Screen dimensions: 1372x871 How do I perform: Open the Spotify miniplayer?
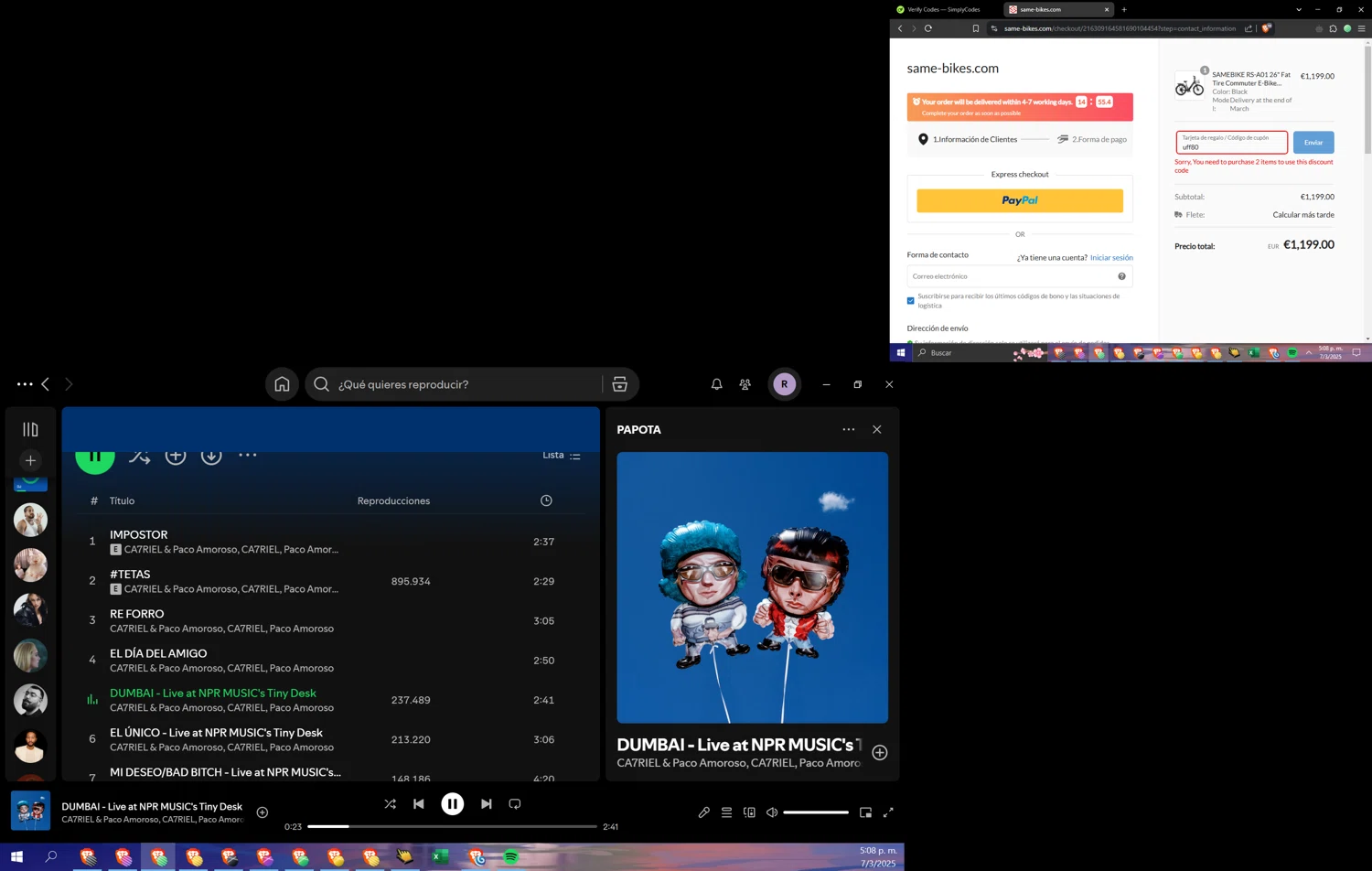(865, 812)
